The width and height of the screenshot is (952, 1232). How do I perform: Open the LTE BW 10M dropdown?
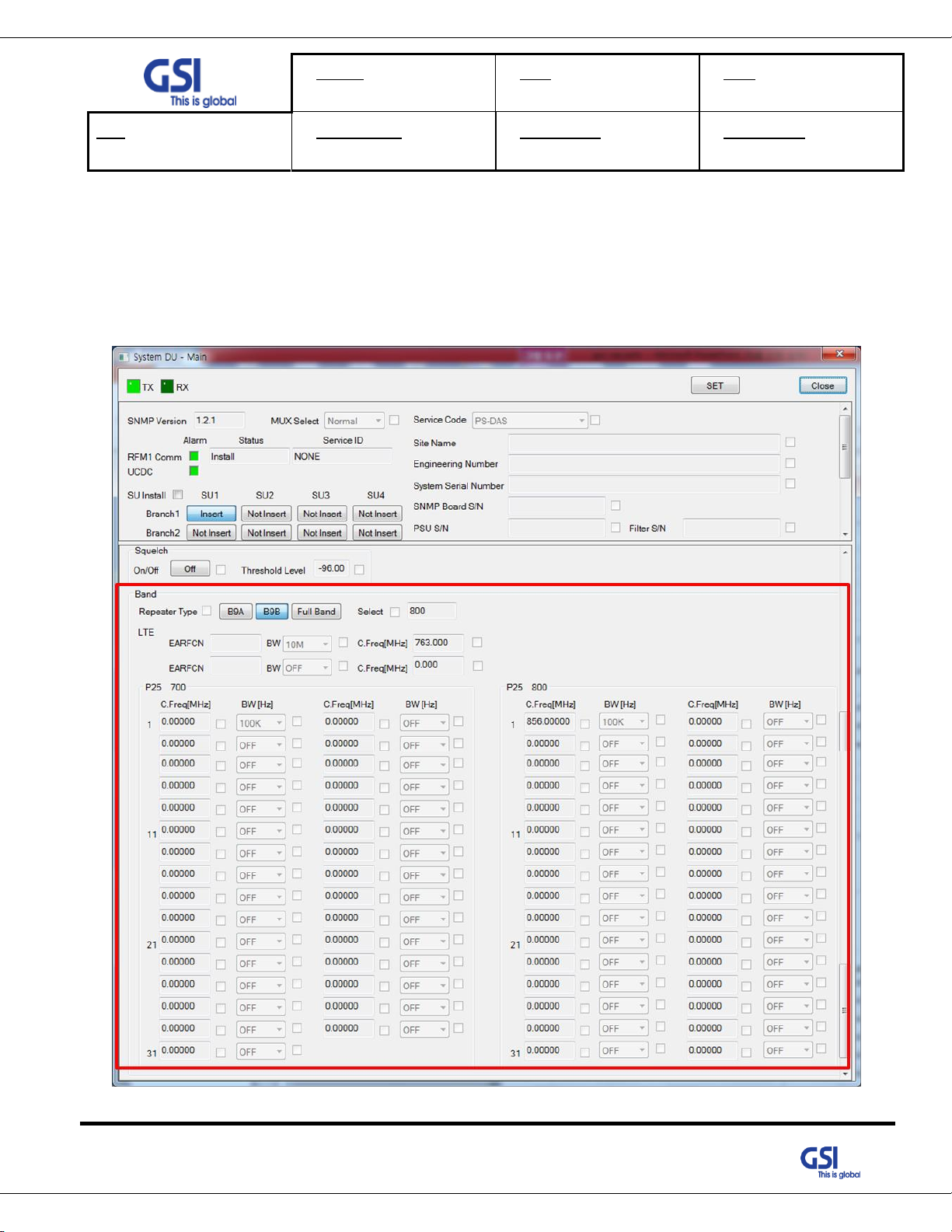click(x=308, y=644)
